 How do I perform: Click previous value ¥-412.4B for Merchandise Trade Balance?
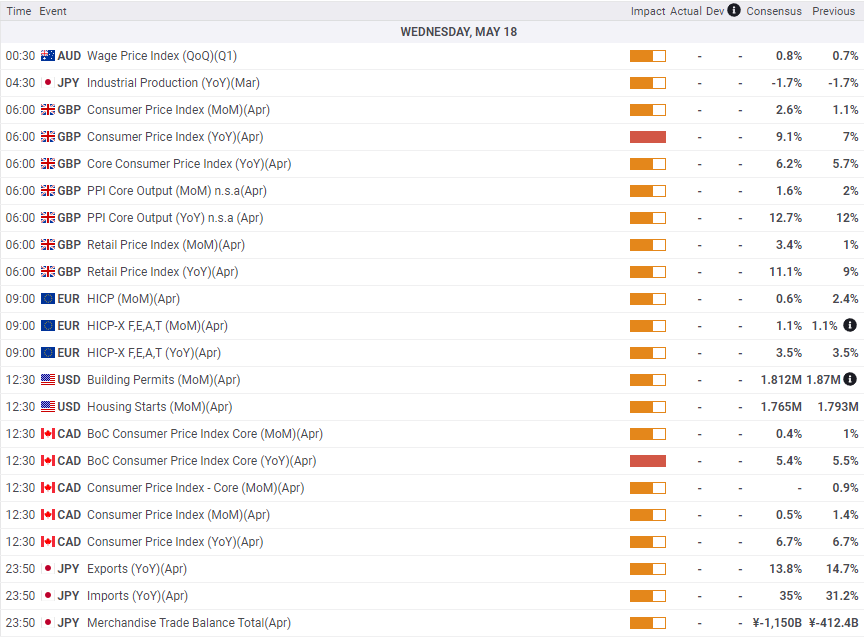(834, 623)
